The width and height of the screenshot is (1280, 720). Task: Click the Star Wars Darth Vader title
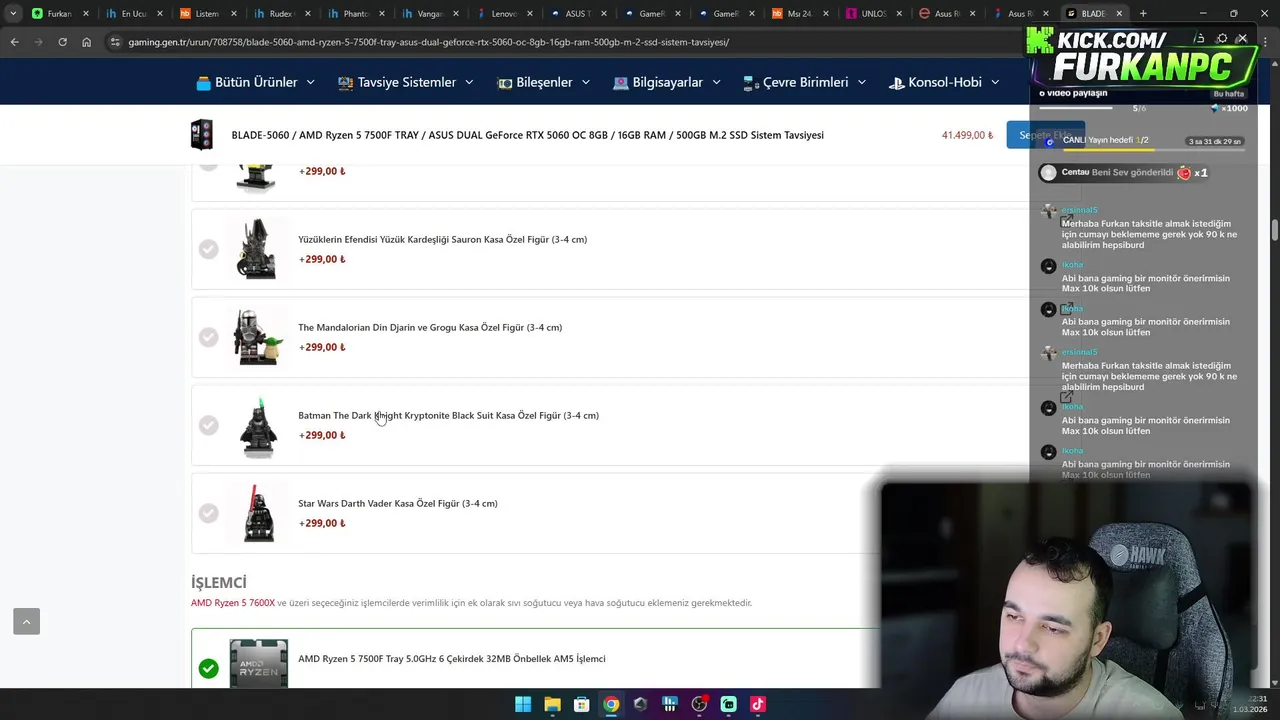[x=398, y=504]
